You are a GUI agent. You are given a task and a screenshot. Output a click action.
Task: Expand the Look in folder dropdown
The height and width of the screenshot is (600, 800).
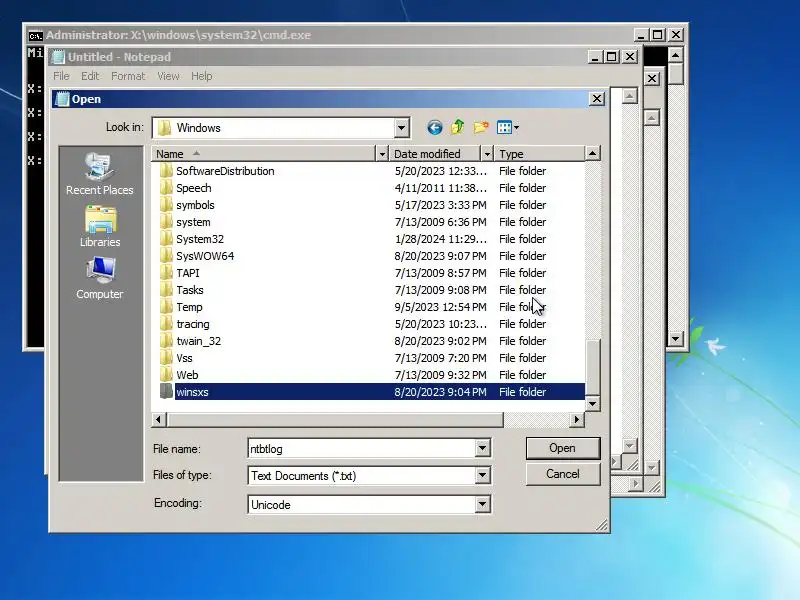(x=402, y=128)
